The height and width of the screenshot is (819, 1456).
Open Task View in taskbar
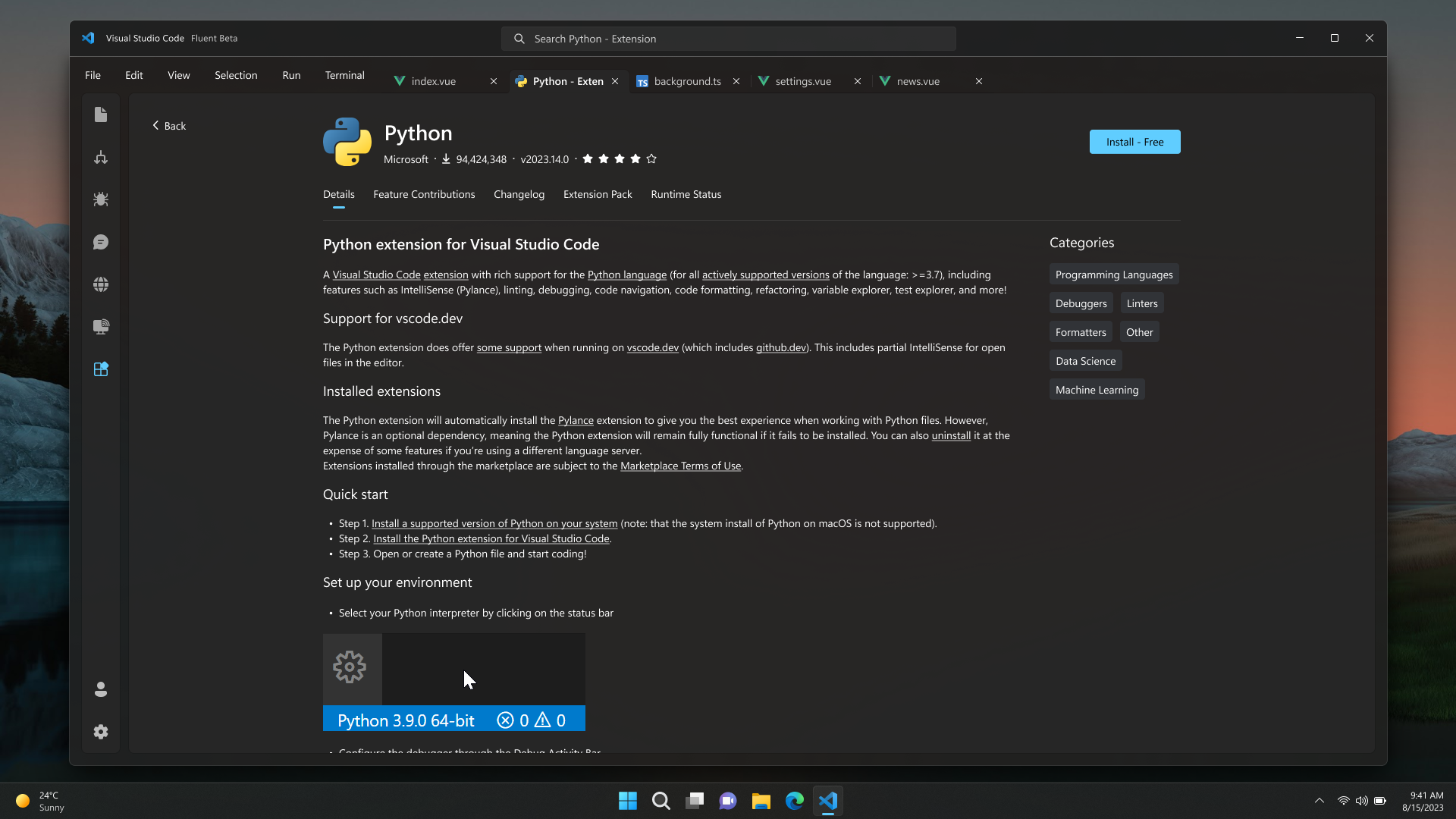point(695,801)
